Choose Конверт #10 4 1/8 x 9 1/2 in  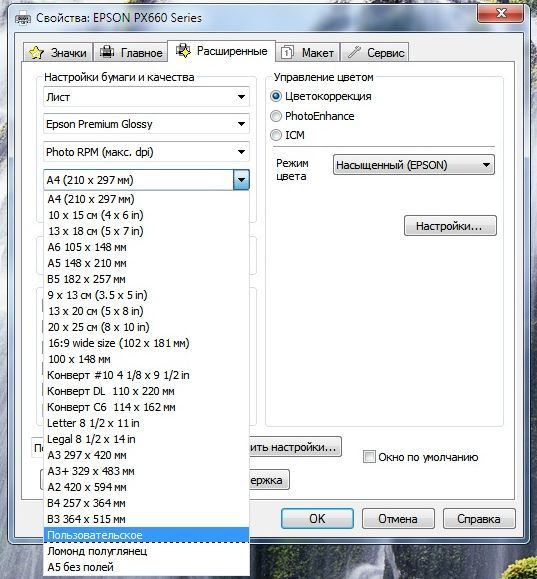(x=146, y=375)
